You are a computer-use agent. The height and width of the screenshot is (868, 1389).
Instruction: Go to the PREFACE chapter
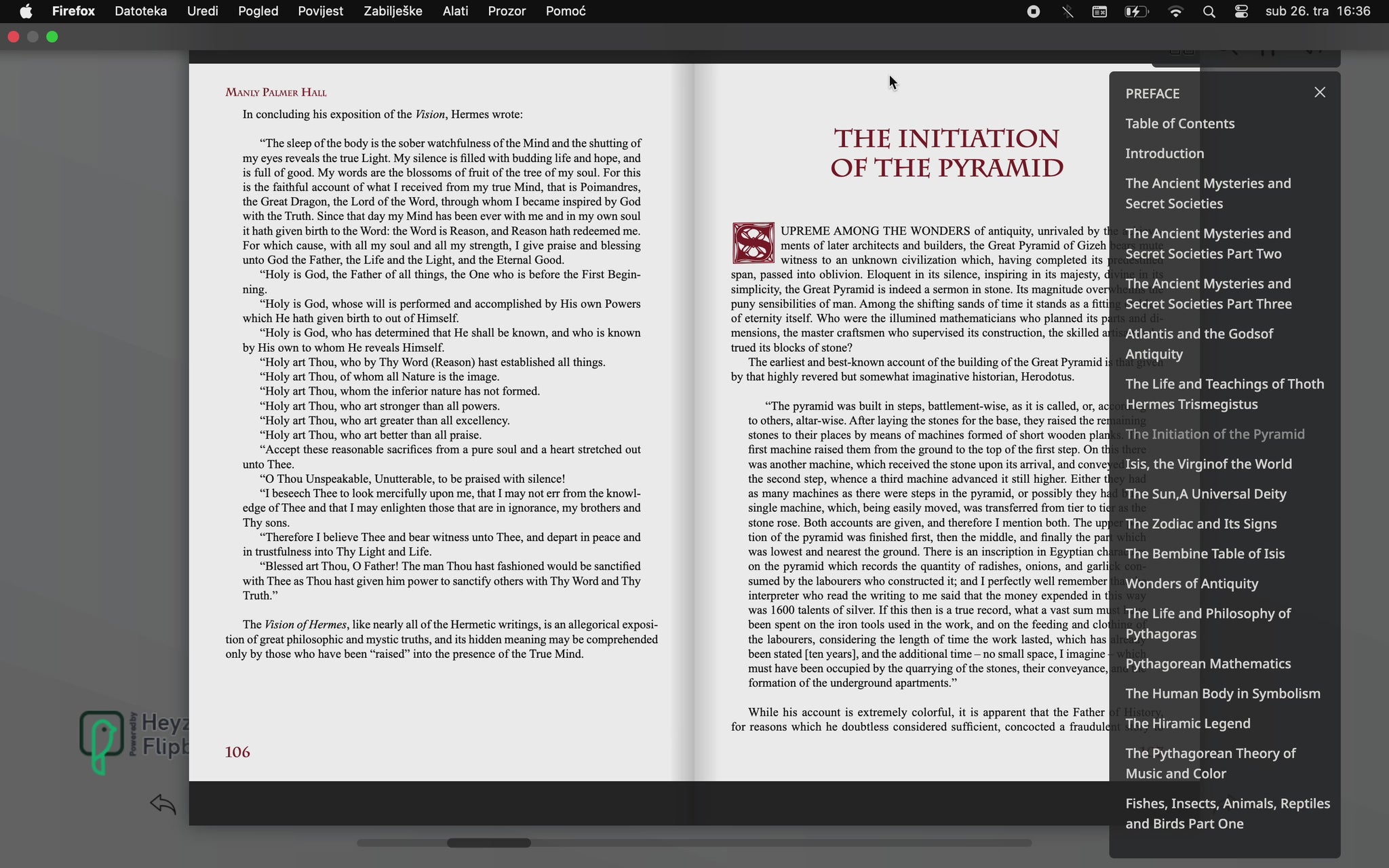tap(1152, 94)
